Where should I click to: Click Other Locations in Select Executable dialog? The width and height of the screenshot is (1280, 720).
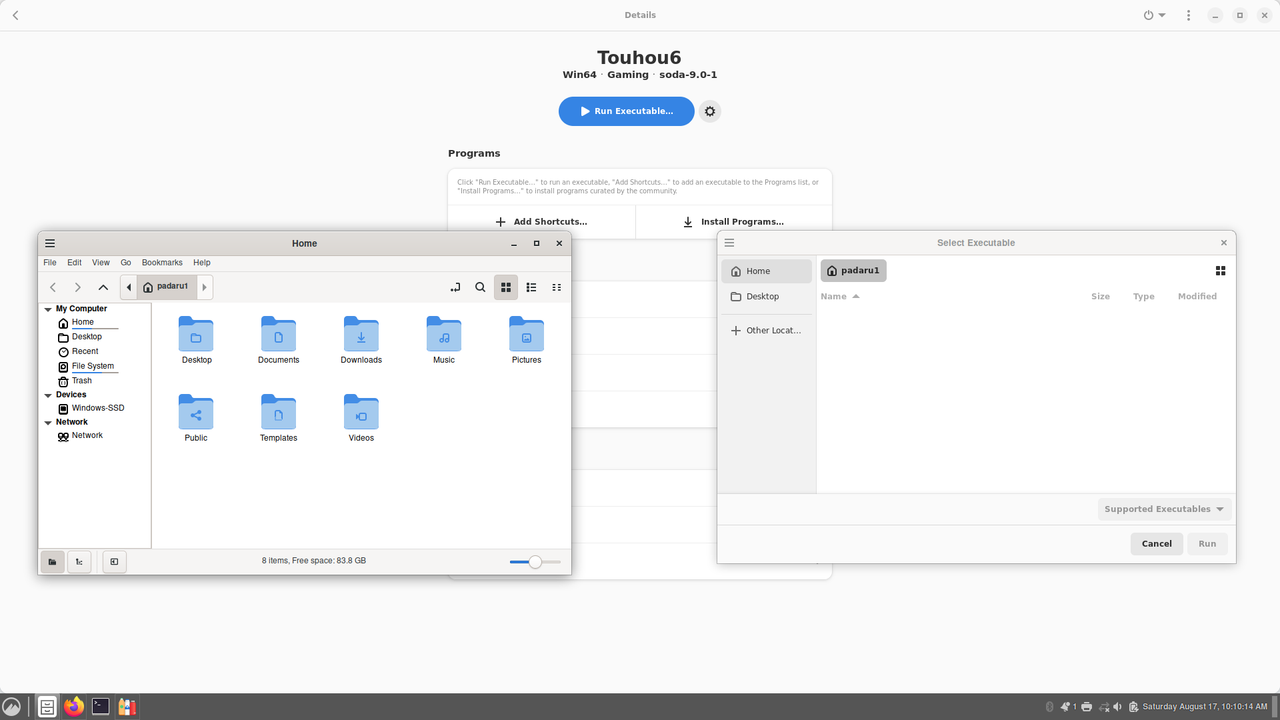click(x=766, y=330)
